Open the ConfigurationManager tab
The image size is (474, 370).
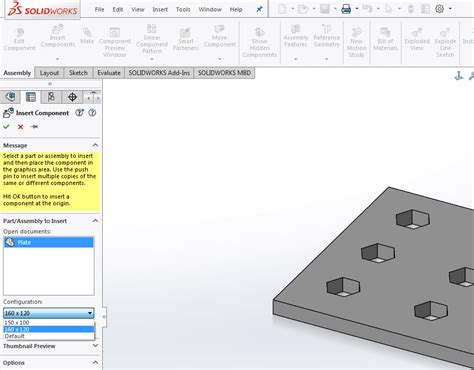click(x=51, y=97)
